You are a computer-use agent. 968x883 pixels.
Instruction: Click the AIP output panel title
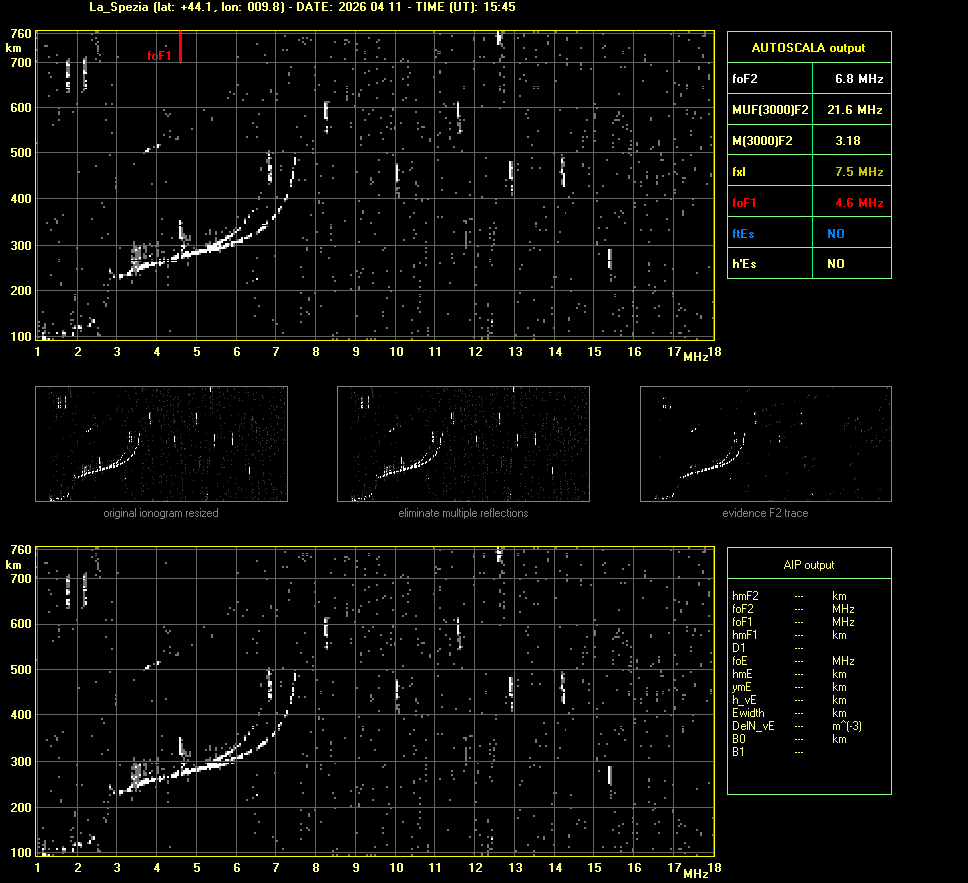pyautogui.click(x=808, y=565)
